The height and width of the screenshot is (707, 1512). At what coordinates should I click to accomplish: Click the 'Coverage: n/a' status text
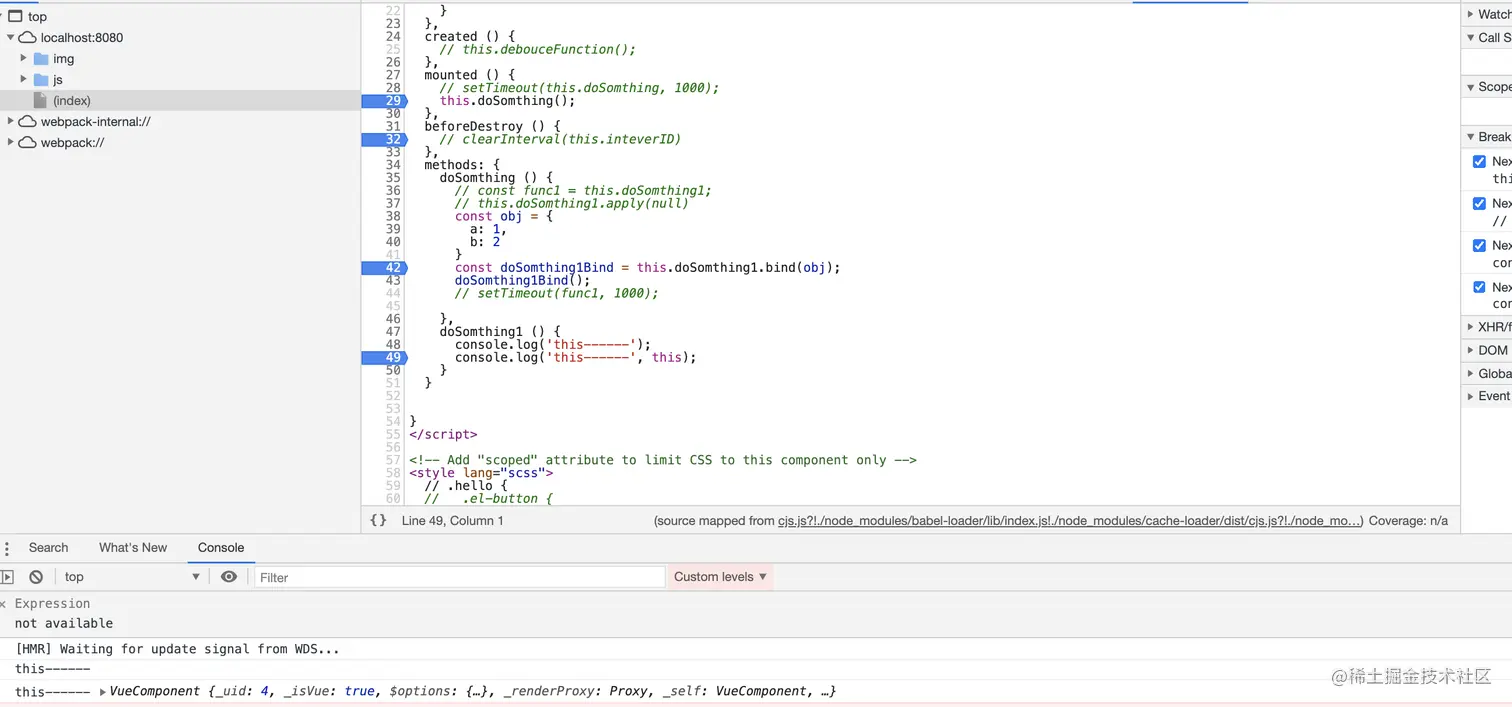pyautogui.click(x=1408, y=521)
